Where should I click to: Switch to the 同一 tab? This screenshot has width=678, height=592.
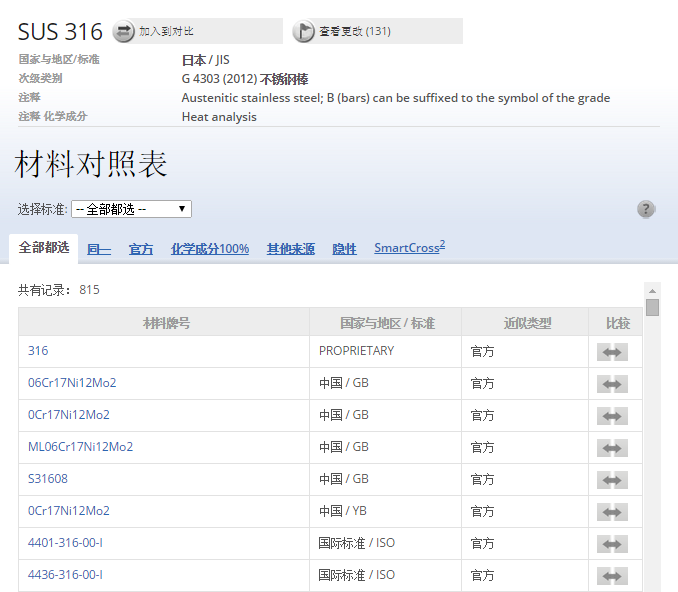(x=98, y=249)
